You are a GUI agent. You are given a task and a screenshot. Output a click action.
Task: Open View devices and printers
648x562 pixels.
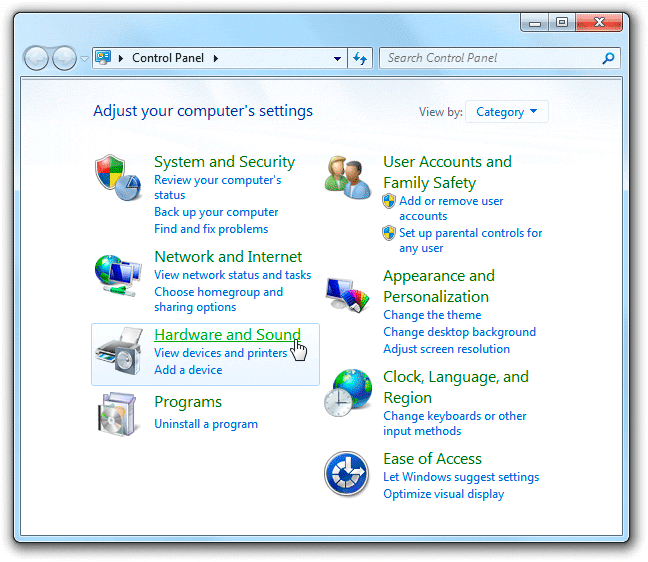pyautogui.click(x=220, y=353)
